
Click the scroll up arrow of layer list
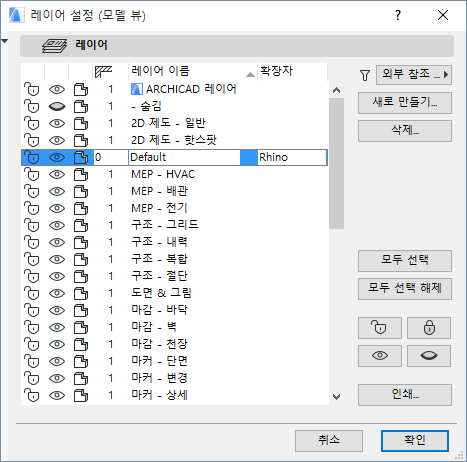pos(337,90)
